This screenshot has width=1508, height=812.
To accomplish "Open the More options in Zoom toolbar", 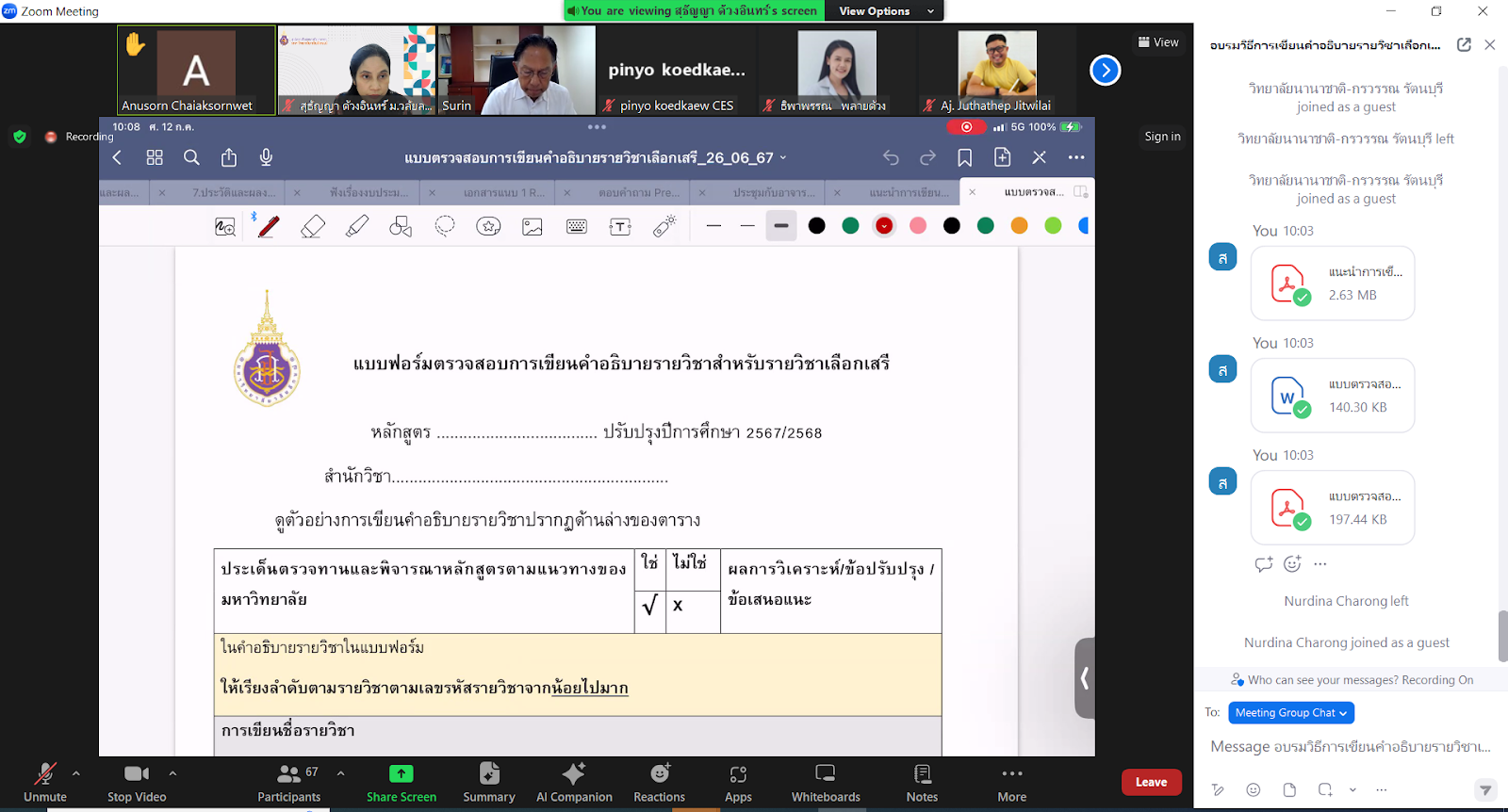I will pos(1012,782).
